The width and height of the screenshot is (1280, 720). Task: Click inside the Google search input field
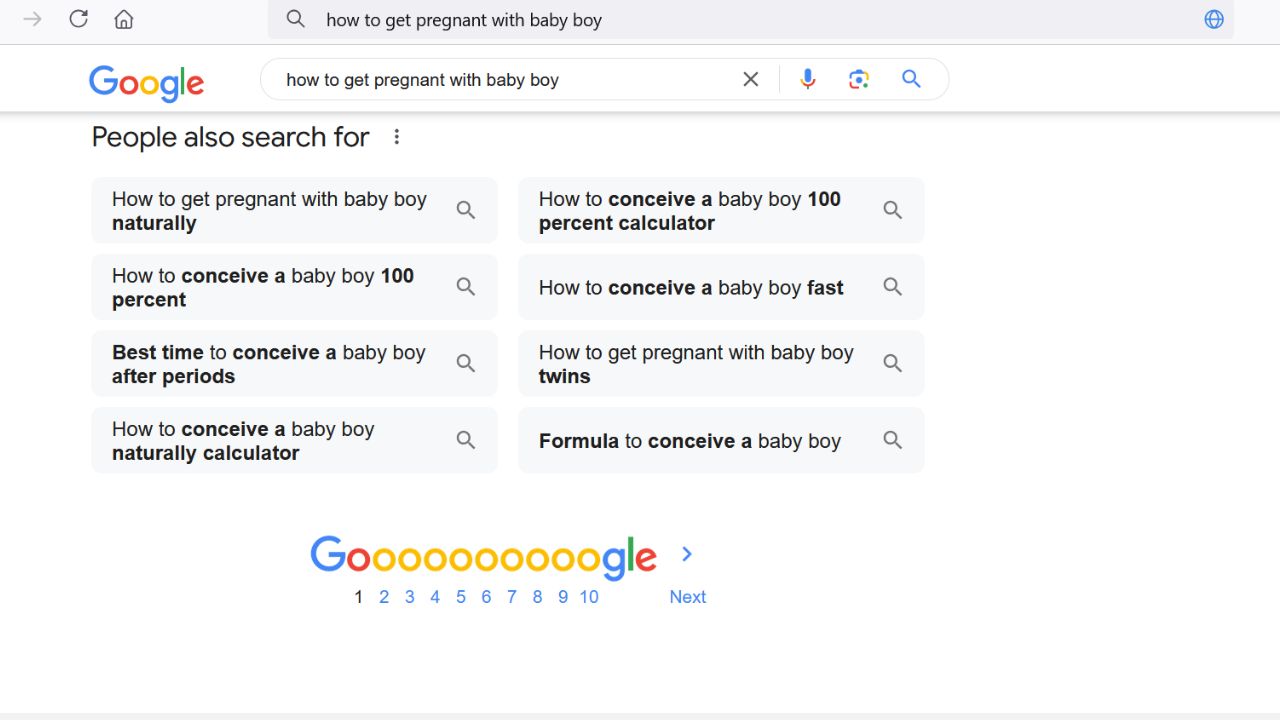point(500,80)
